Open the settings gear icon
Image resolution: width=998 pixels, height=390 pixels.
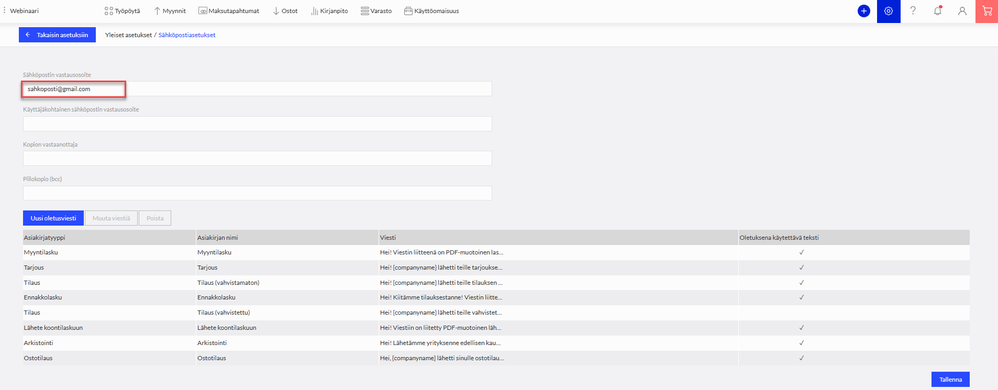pyautogui.click(x=889, y=11)
